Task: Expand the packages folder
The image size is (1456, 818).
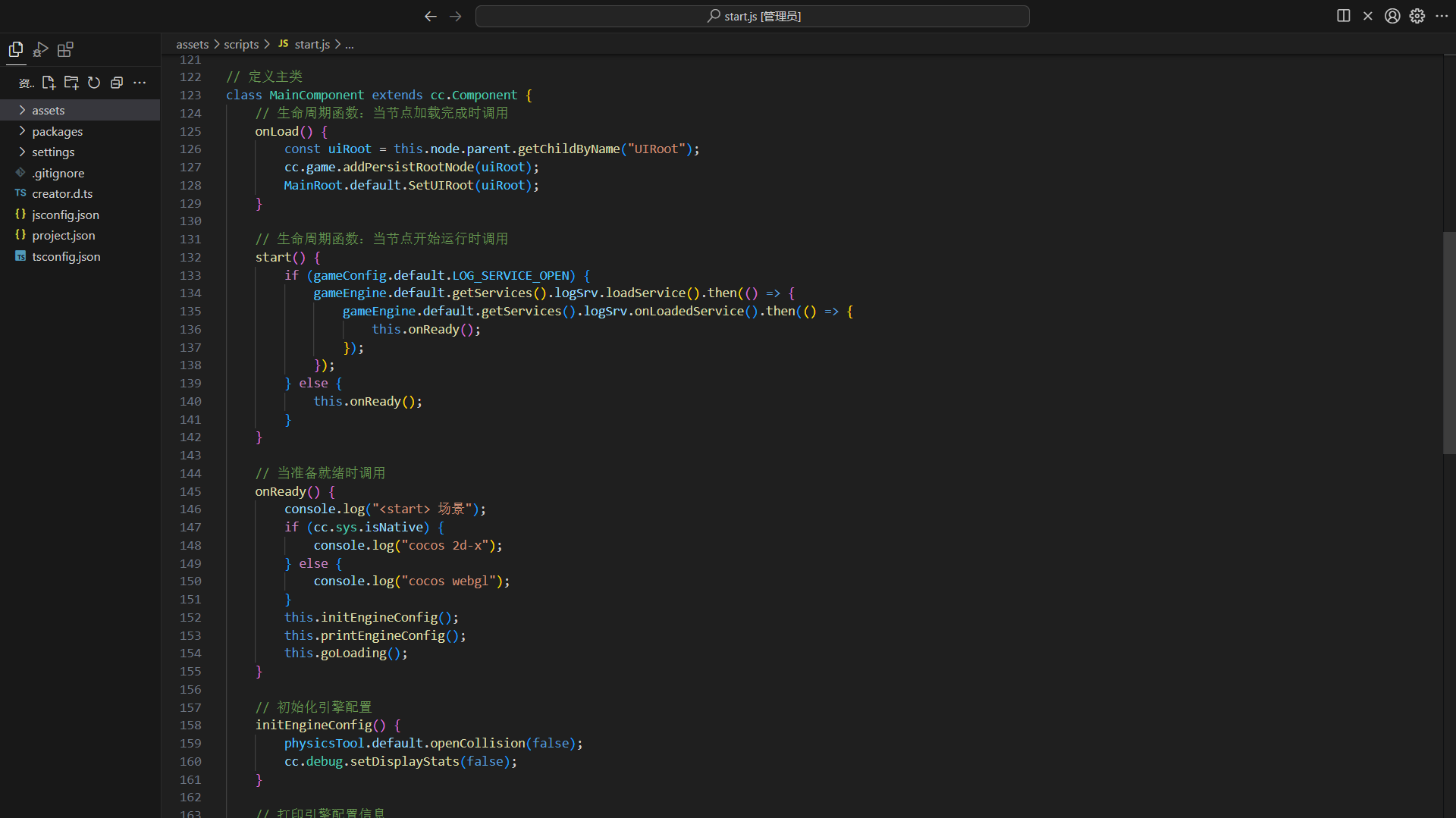Action: (80, 131)
